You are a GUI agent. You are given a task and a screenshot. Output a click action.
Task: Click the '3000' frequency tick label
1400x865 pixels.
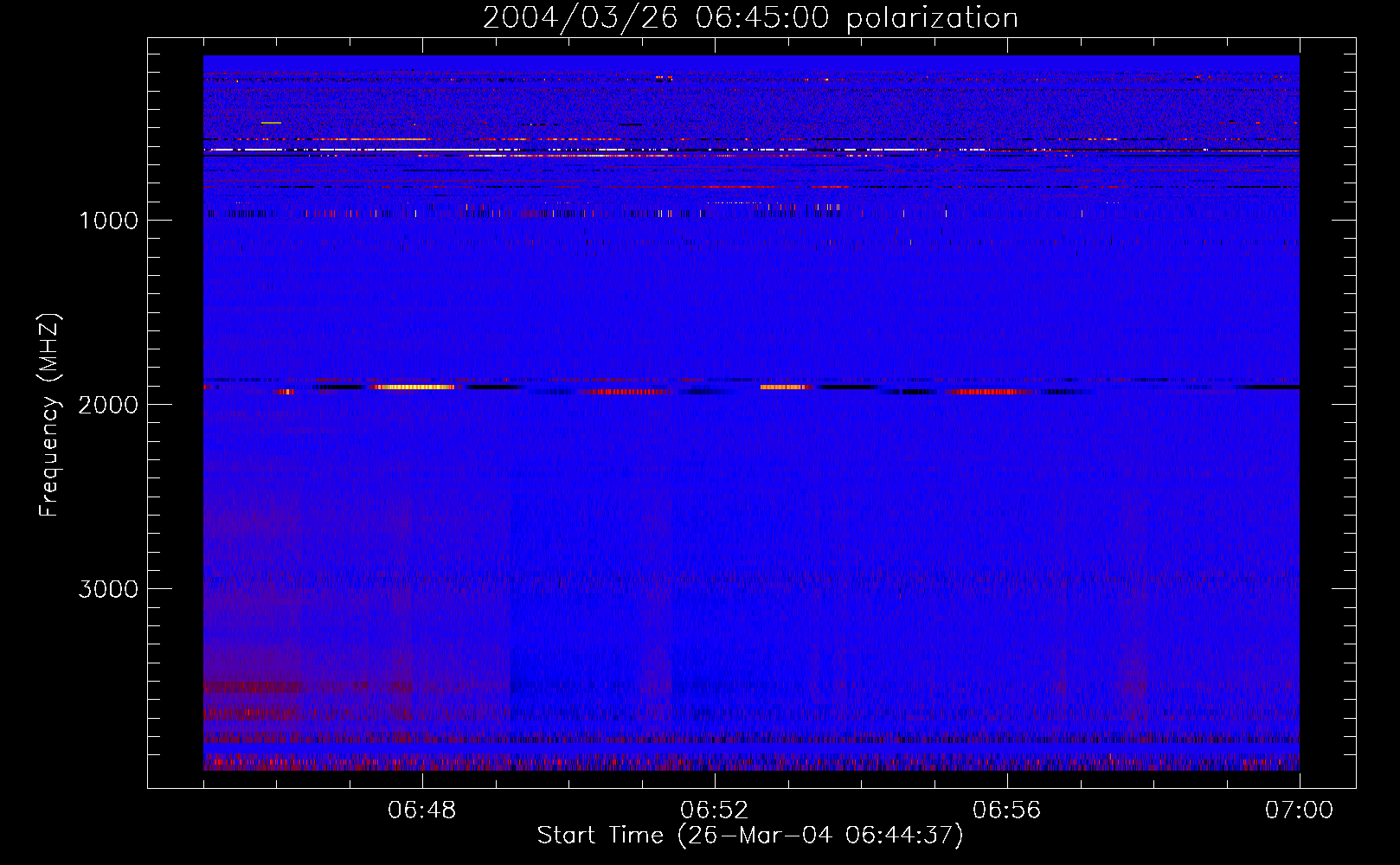click(x=108, y=589)
